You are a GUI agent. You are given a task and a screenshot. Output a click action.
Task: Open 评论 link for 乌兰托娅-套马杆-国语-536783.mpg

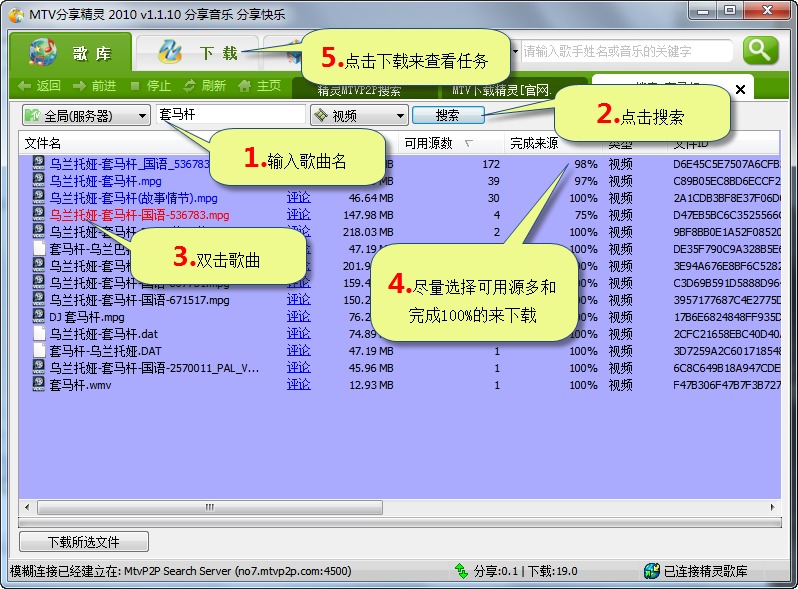click(x=298, y=215)
